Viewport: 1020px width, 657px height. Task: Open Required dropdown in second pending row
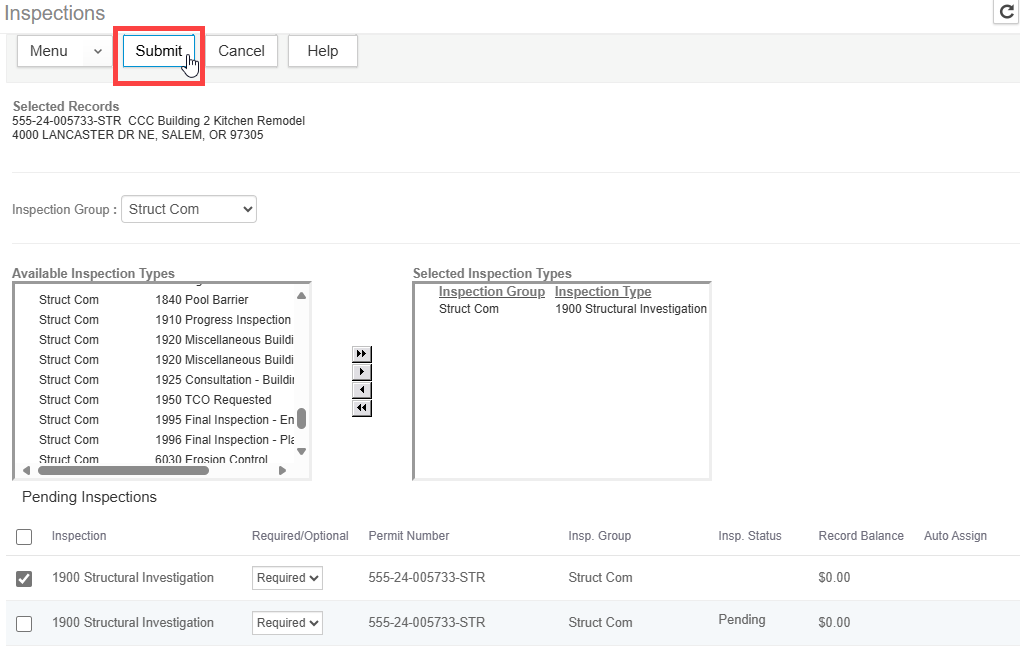coord(287,623)
